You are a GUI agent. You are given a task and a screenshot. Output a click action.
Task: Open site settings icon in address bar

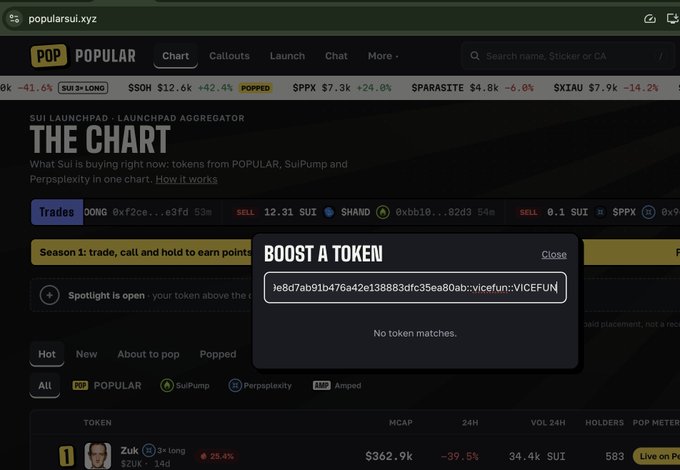pyautogui.click(x=14, y=19)
